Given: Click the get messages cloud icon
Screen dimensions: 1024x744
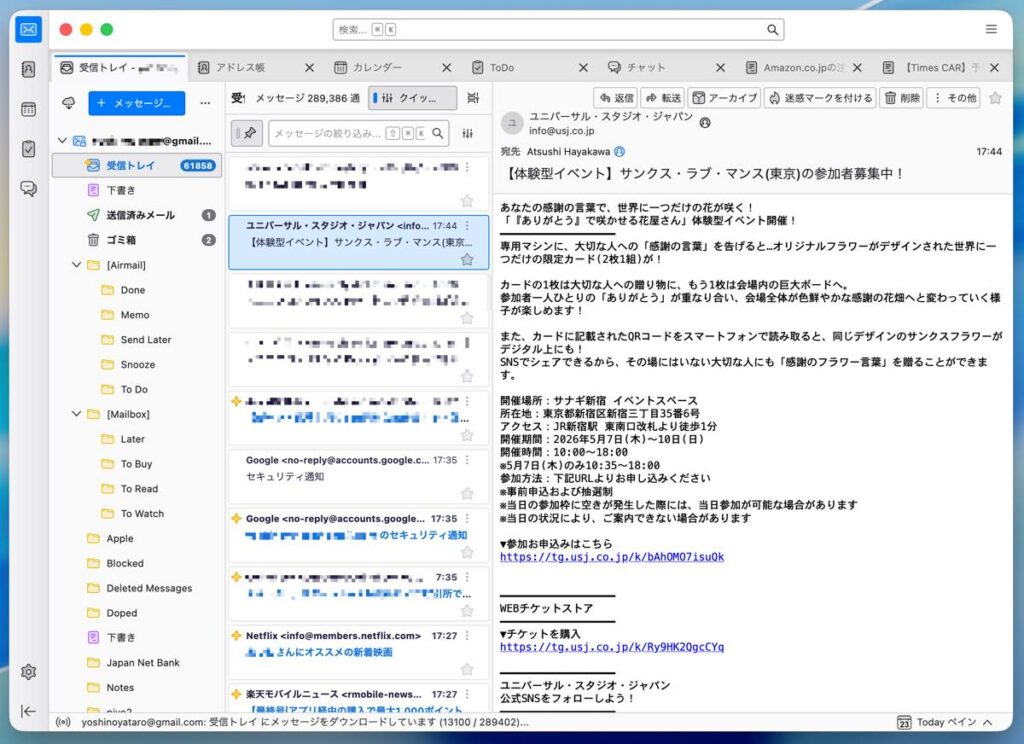Looking at the screenshot, I should click(x=69, y=103).
